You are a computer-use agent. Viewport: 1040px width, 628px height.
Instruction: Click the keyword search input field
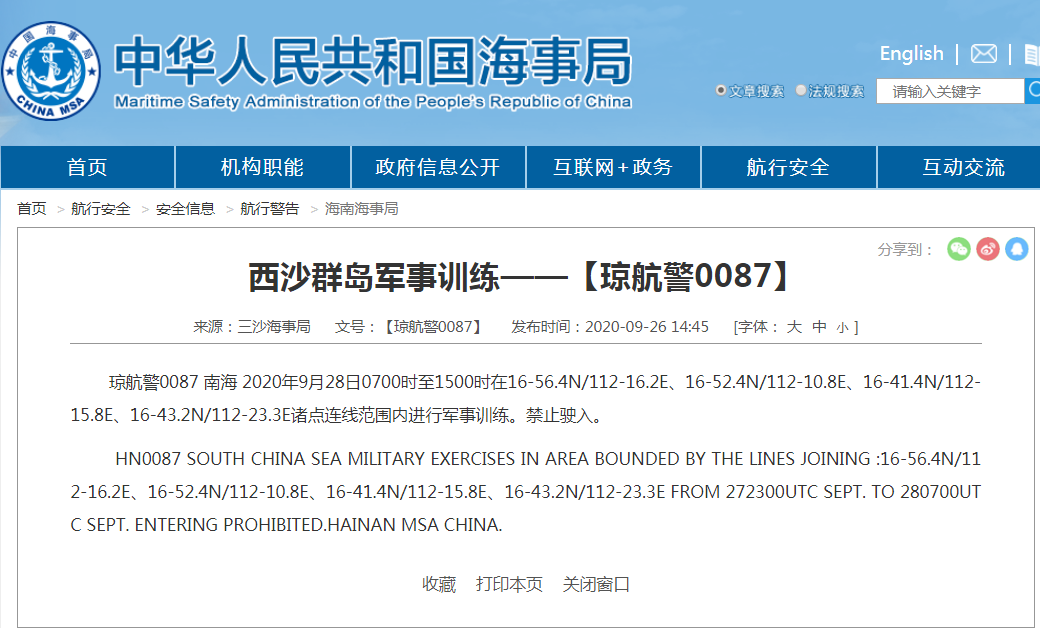pyautogui.click(x=950, y=91)
